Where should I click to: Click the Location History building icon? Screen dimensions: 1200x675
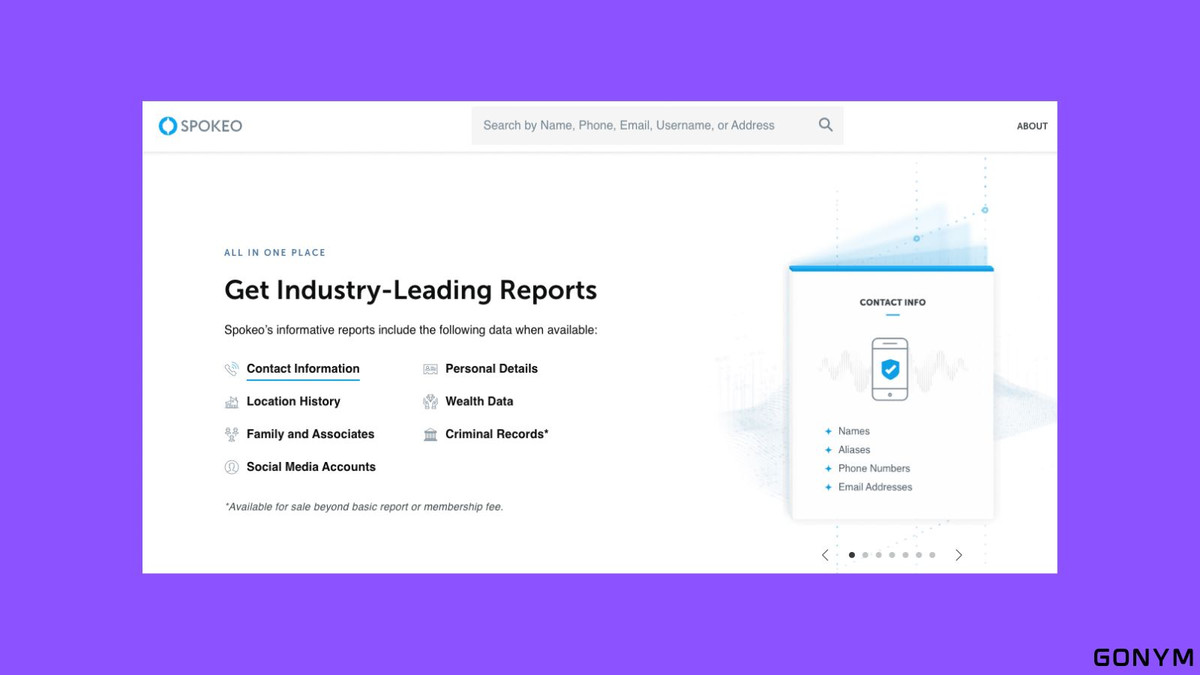232,402
